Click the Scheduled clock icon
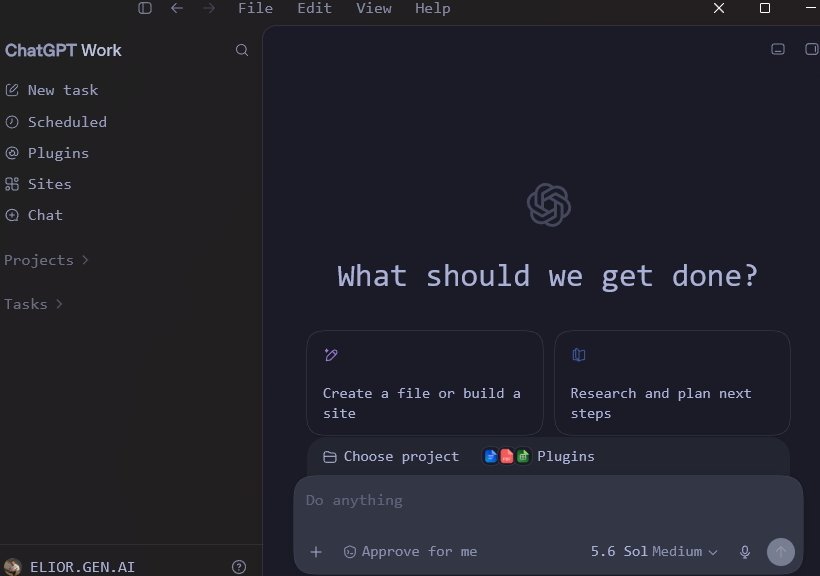Viewport: 820px width, 576px height. point(12,122)
